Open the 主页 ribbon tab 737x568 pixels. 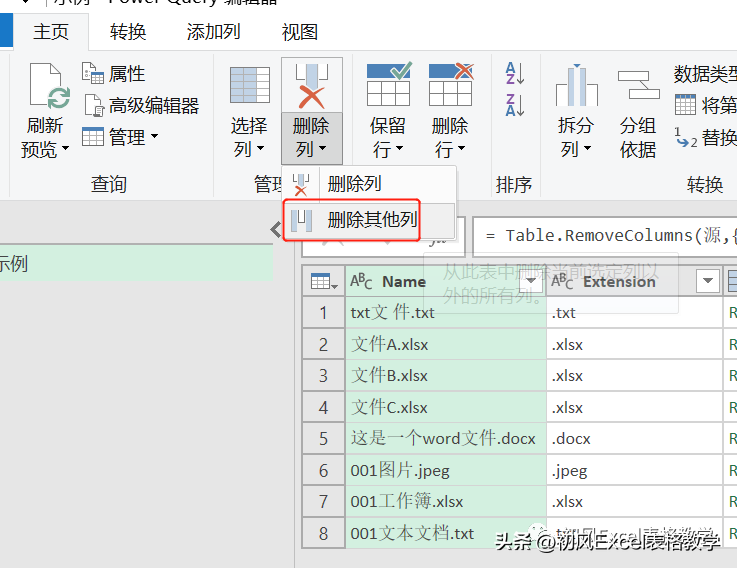click(x=51, y=32)
